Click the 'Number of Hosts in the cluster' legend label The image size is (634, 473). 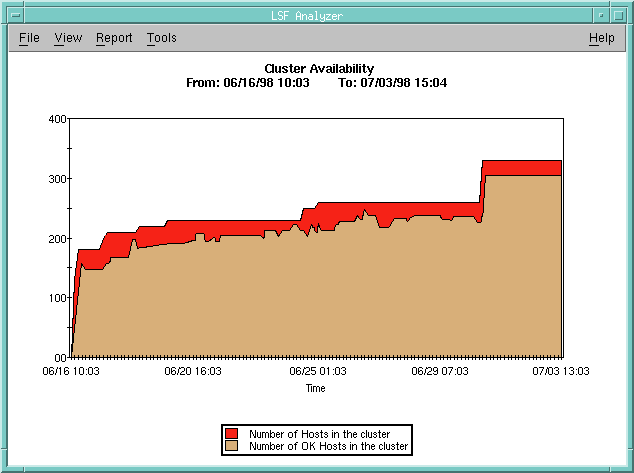coord(319,434)
